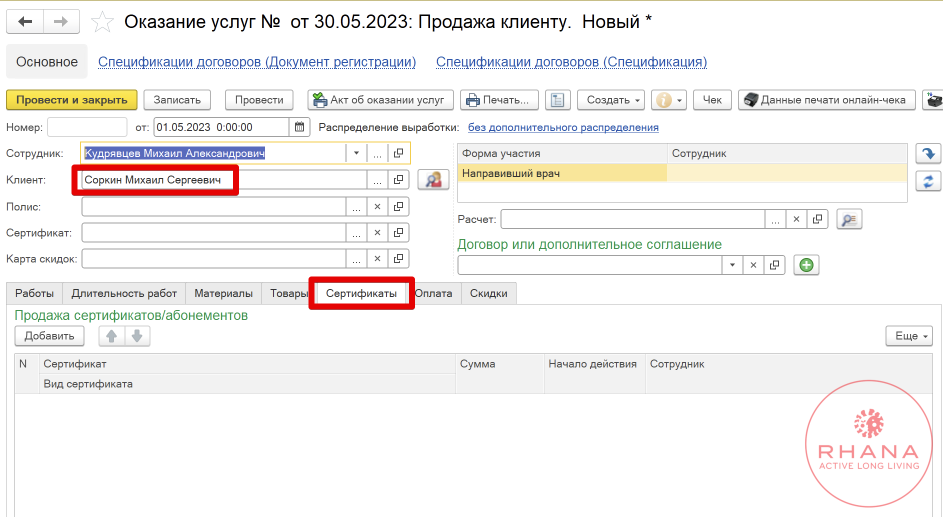943x517 pixels.
Task: Click the blue refresh arrows button
Action: point(928,181)
